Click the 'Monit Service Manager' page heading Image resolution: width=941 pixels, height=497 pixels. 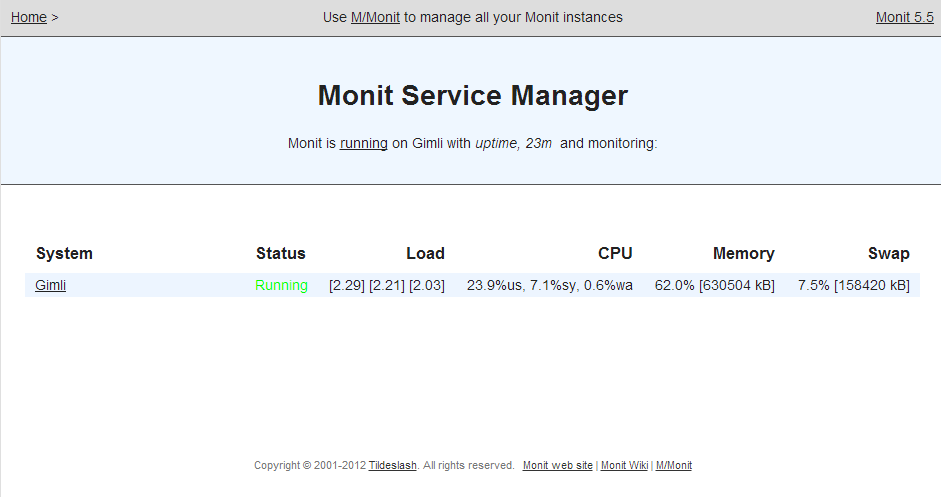coord(472,96)
